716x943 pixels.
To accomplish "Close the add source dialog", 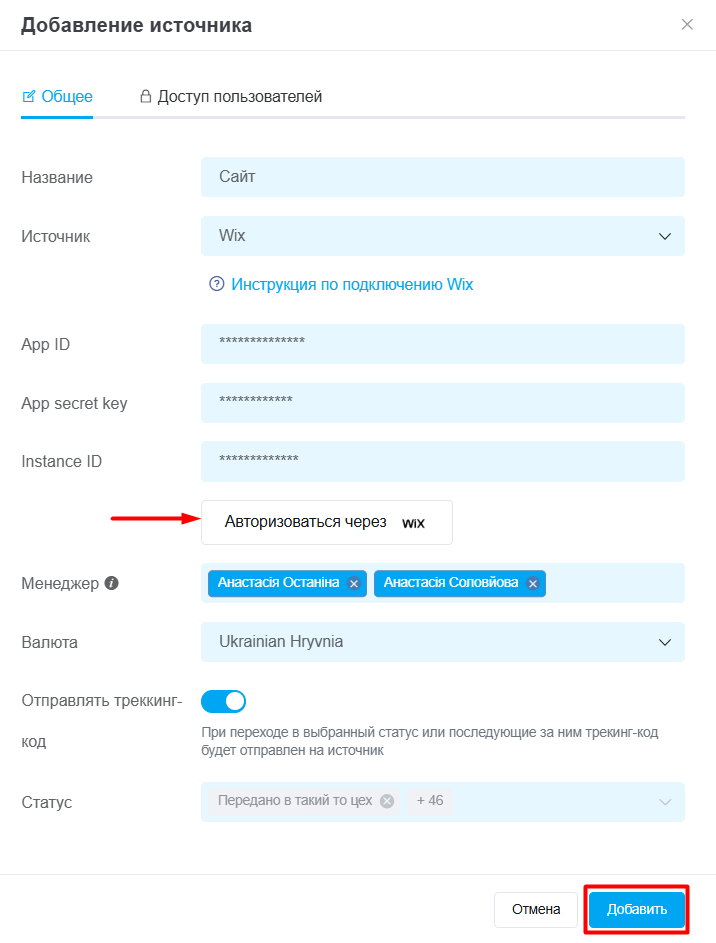I will click(x=687, y=25).
